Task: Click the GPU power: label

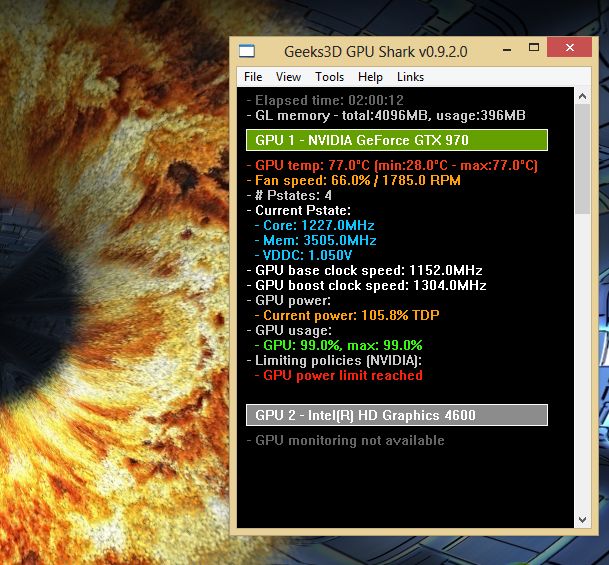Action: click(x=289, y=301)
